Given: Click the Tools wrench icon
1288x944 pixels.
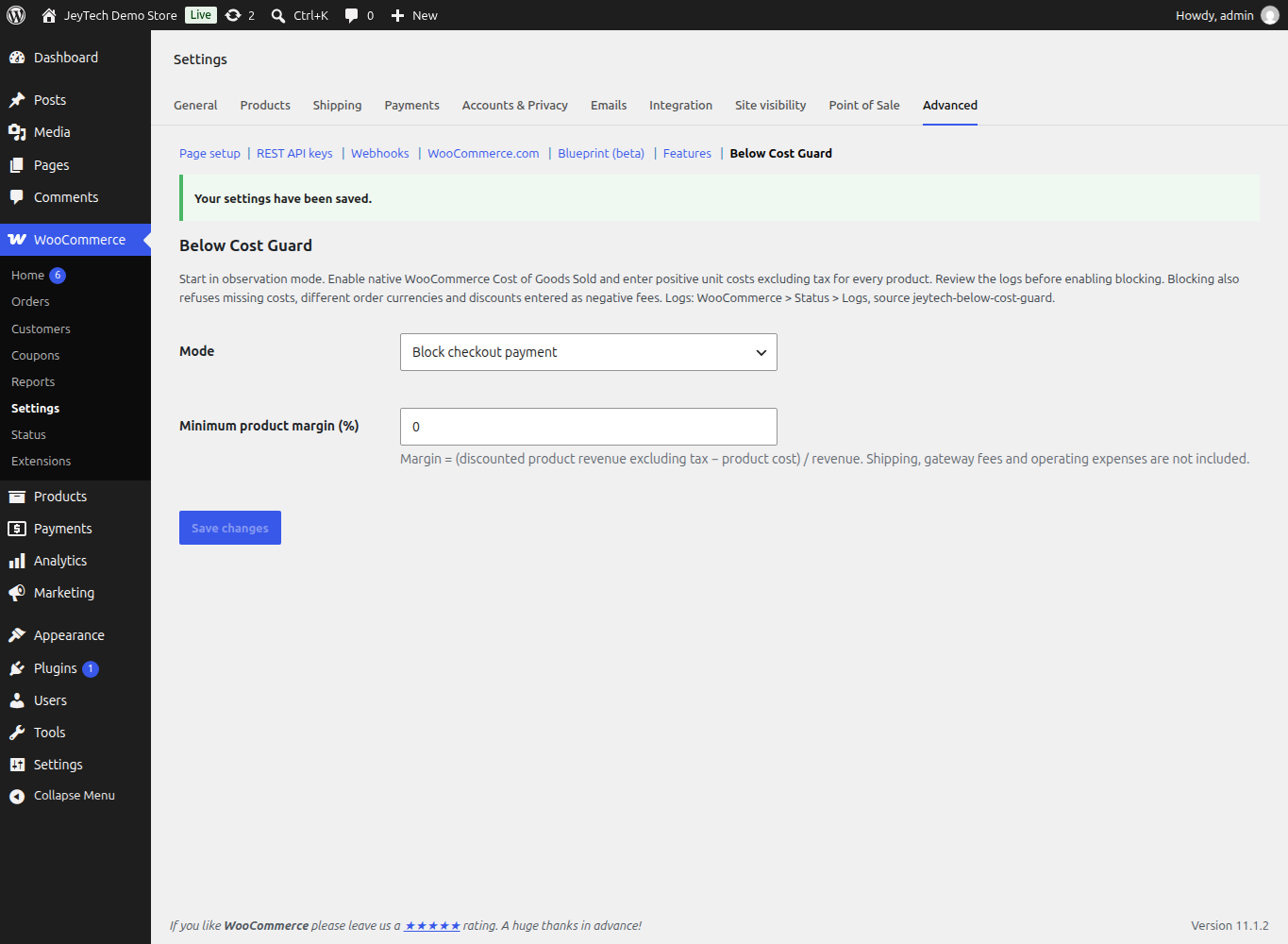Looking at the screenshot, I should tap(17, 733).
